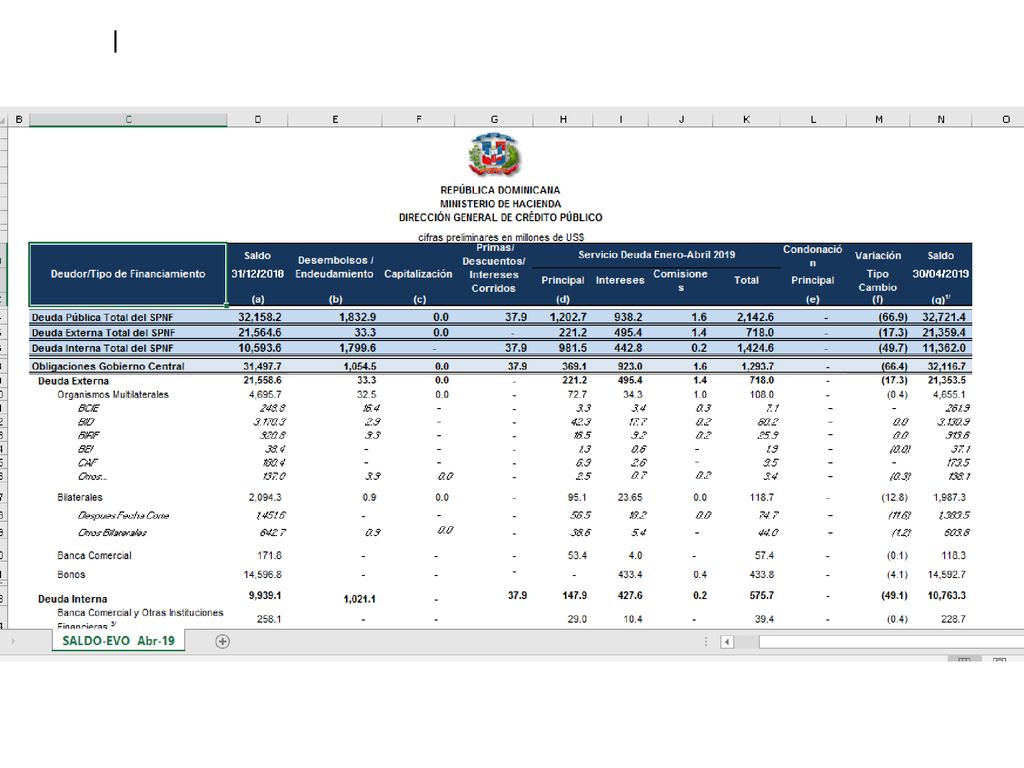Select the 'Deudor/Tipo de Financiamiento' header cell

(x=128, y=274)
